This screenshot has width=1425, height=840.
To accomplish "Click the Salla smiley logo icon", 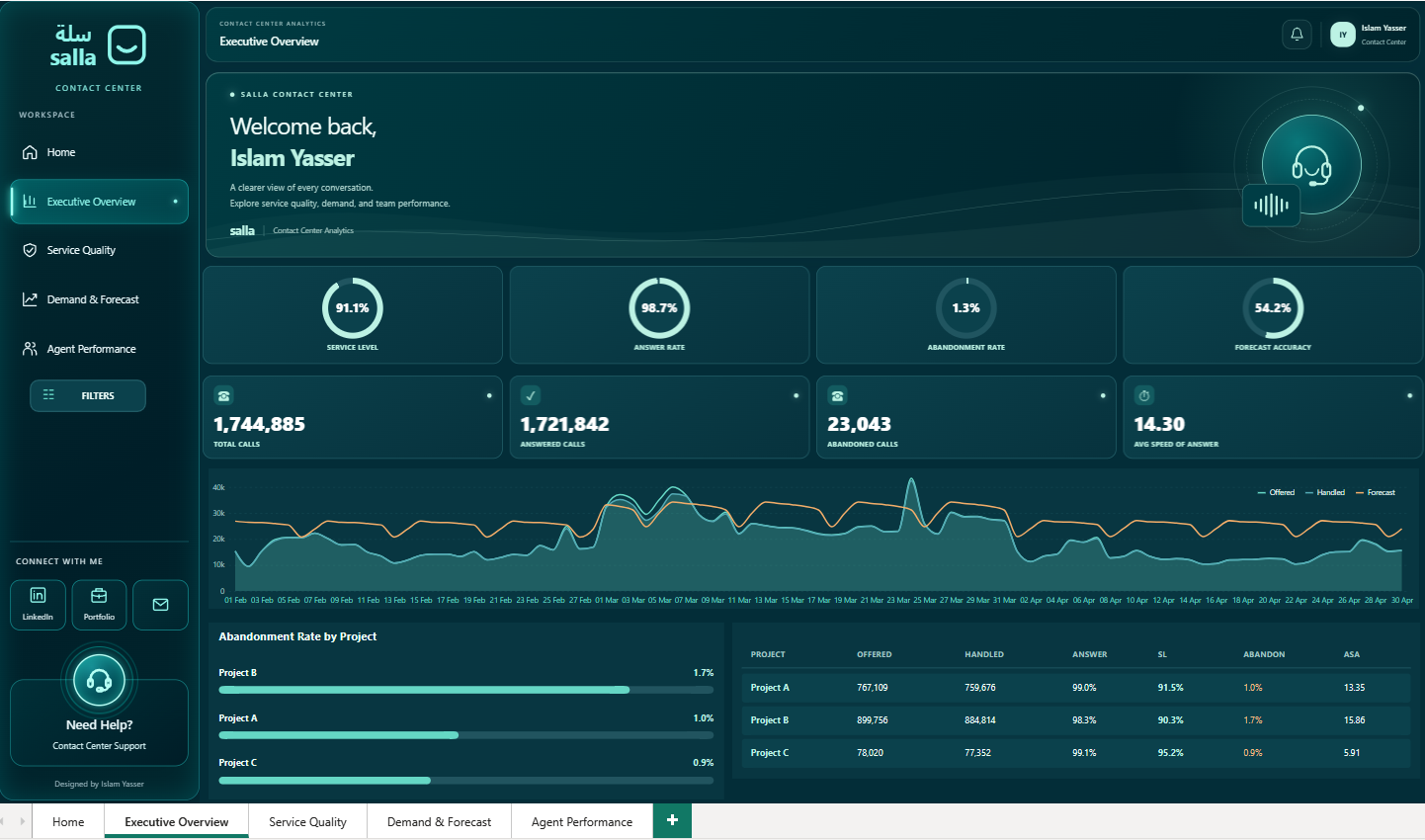I will click(x=126, y=45).
